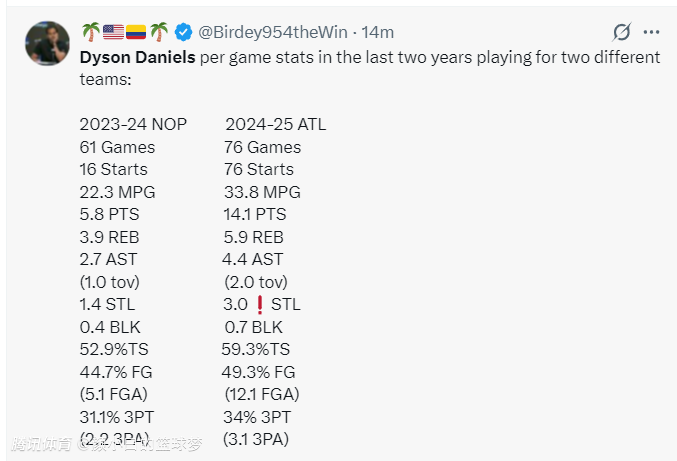Click the author's profile avatar

pos(46,43)
